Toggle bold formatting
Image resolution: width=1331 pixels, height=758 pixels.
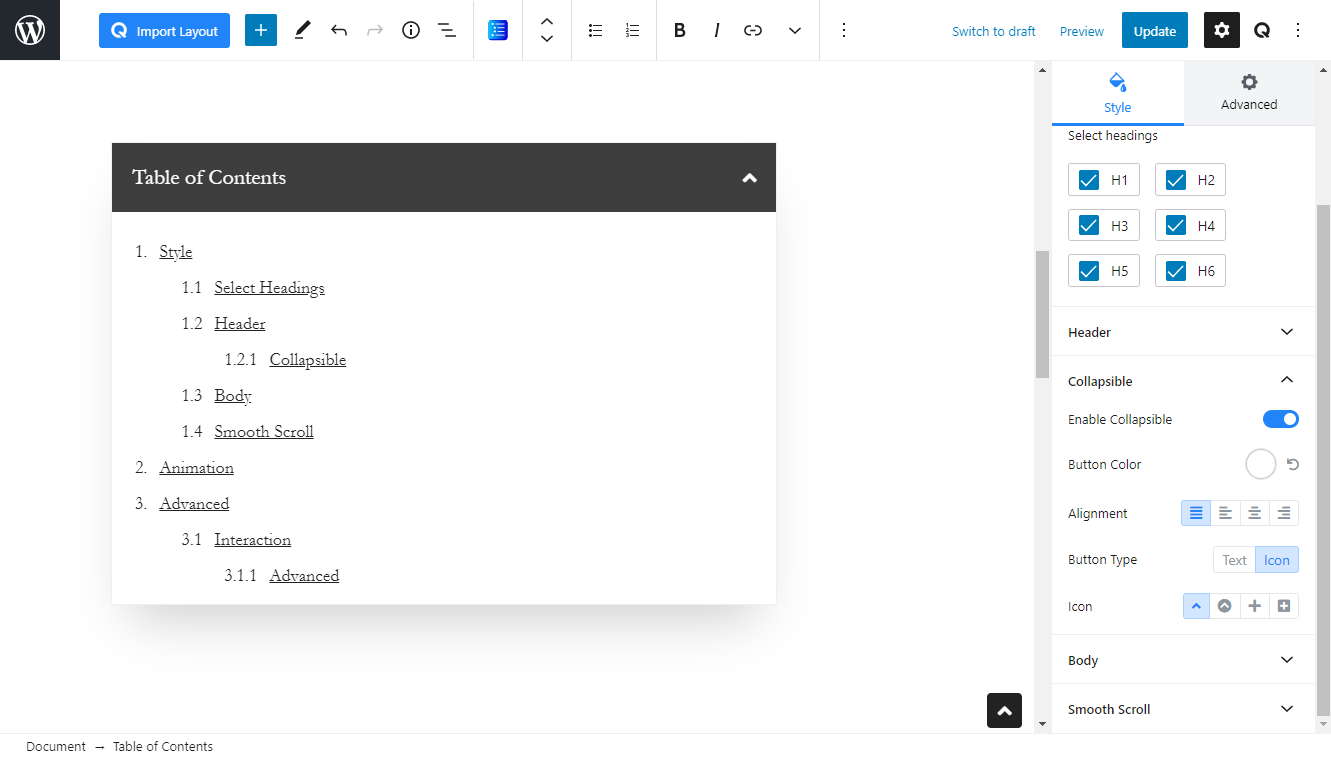click(x=680, y=30)
